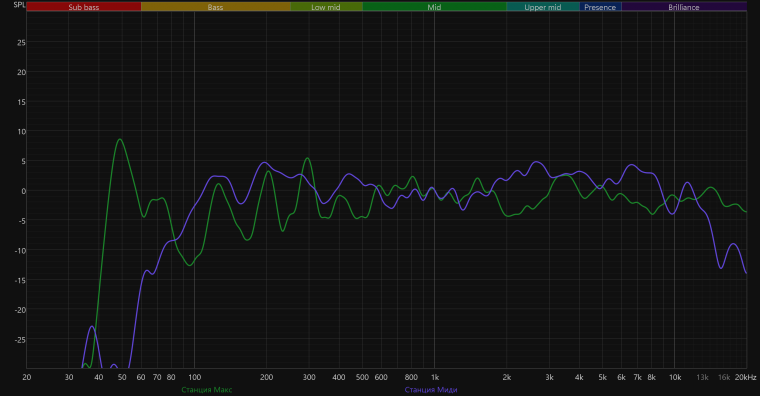Image resolution: width=760 pixels, height=396 pixels.
Task: Click the purple Brilliance band header
Action: click(683, 7)
